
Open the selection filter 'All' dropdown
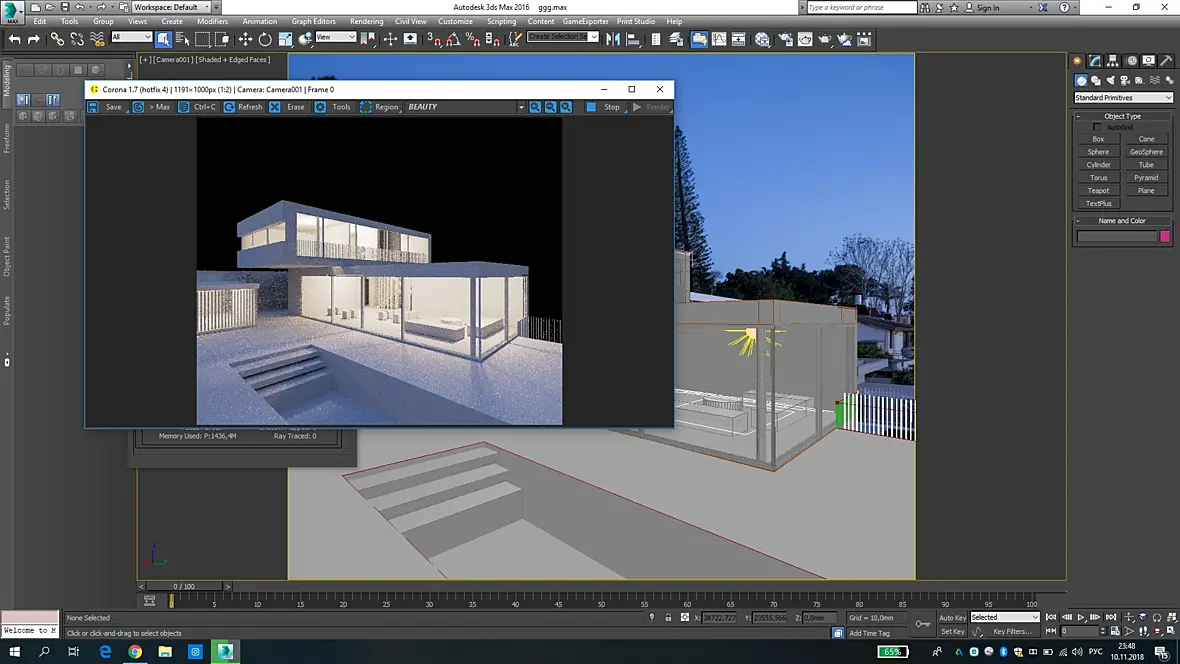pos(132,37)
